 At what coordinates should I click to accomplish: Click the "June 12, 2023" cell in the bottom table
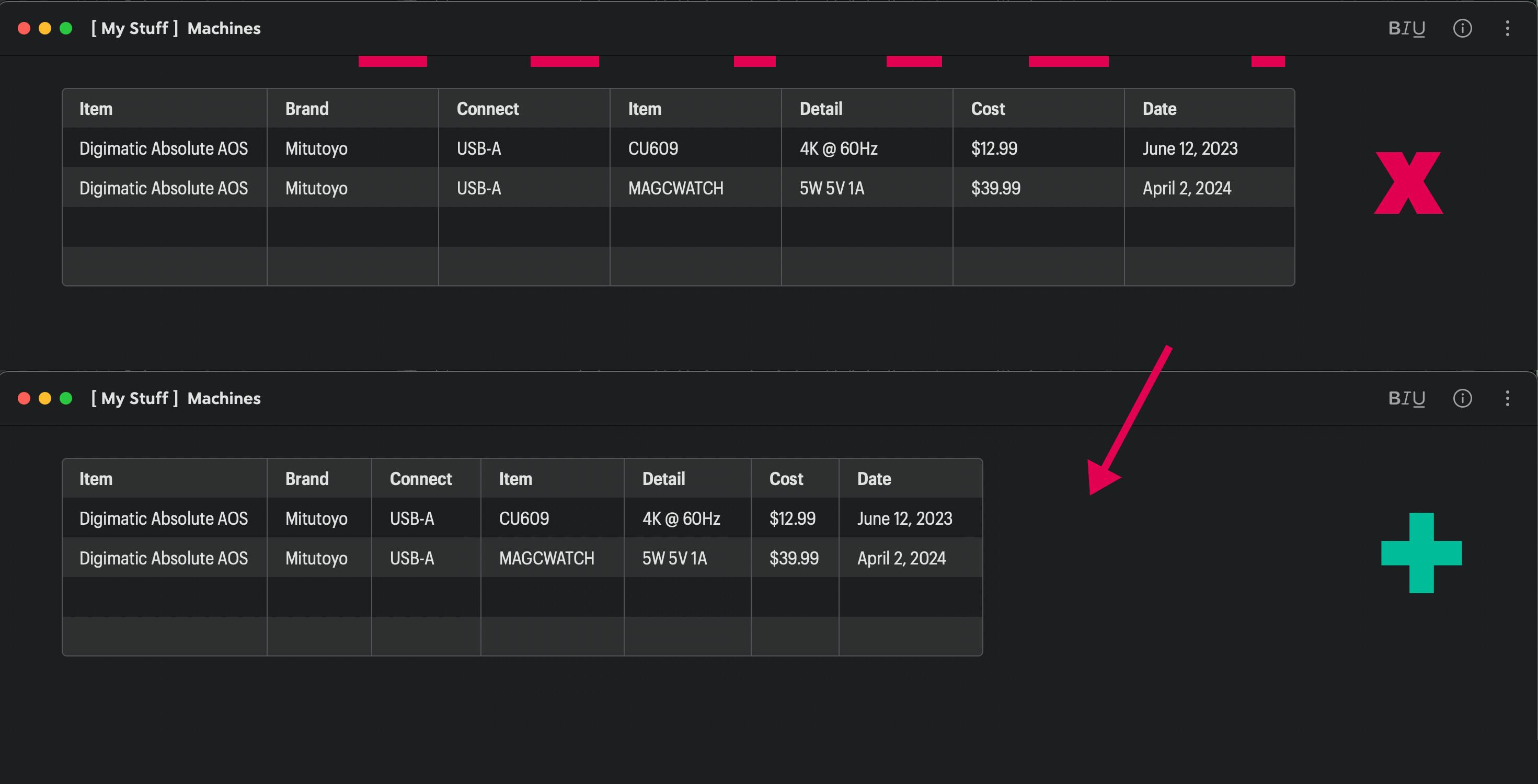click(911, 518)
